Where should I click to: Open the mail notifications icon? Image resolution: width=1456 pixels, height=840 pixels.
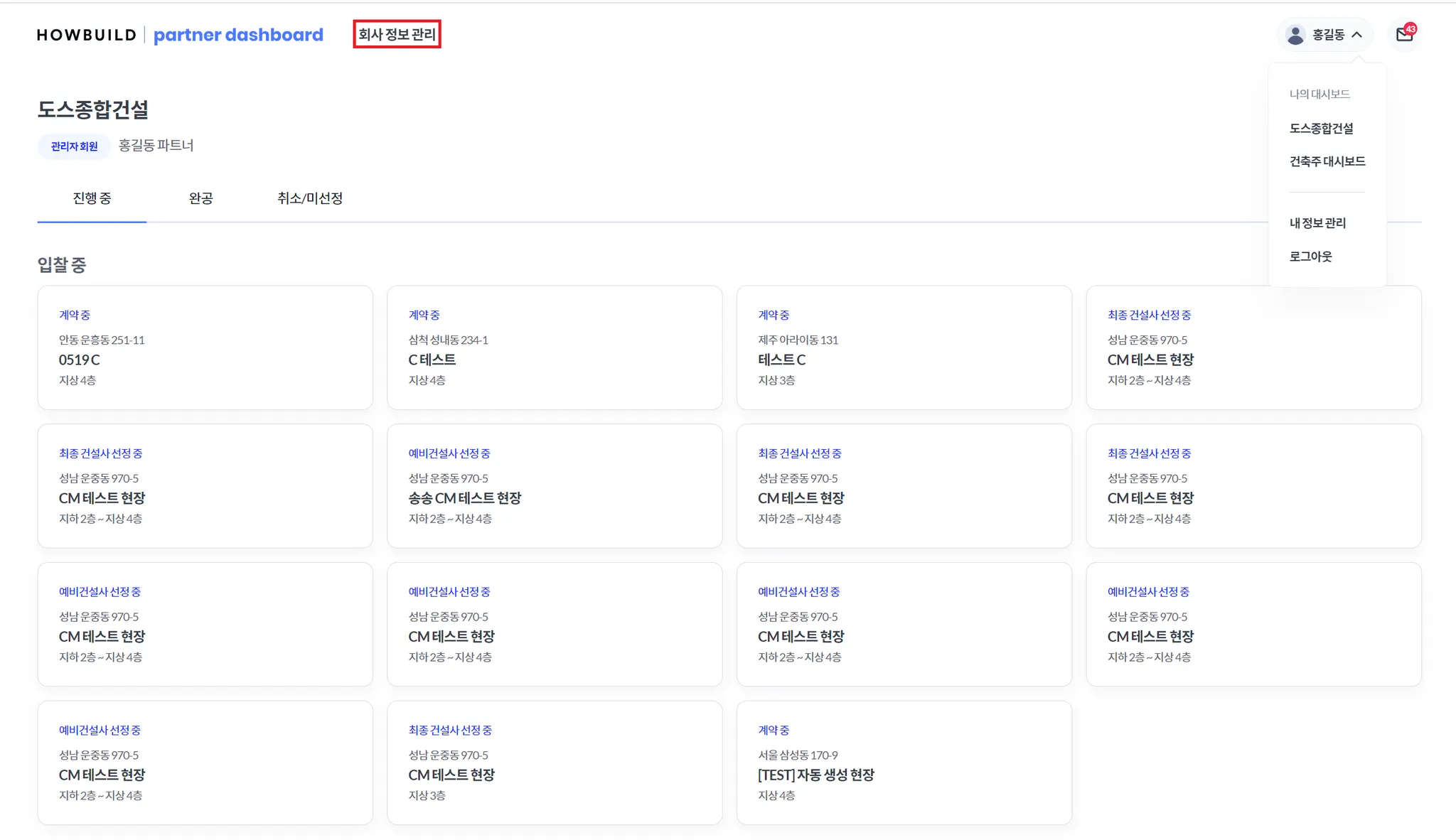click(x=1404, y=34)
